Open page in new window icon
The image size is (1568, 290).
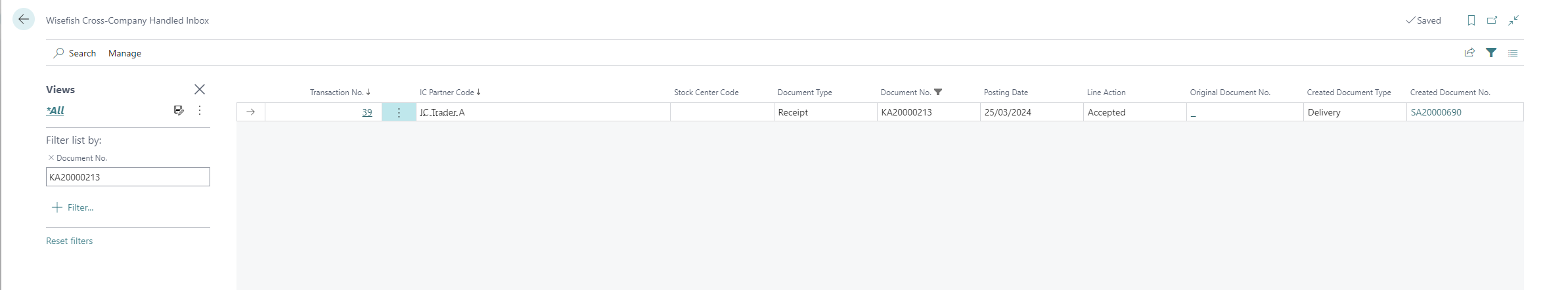point(1492,20)
